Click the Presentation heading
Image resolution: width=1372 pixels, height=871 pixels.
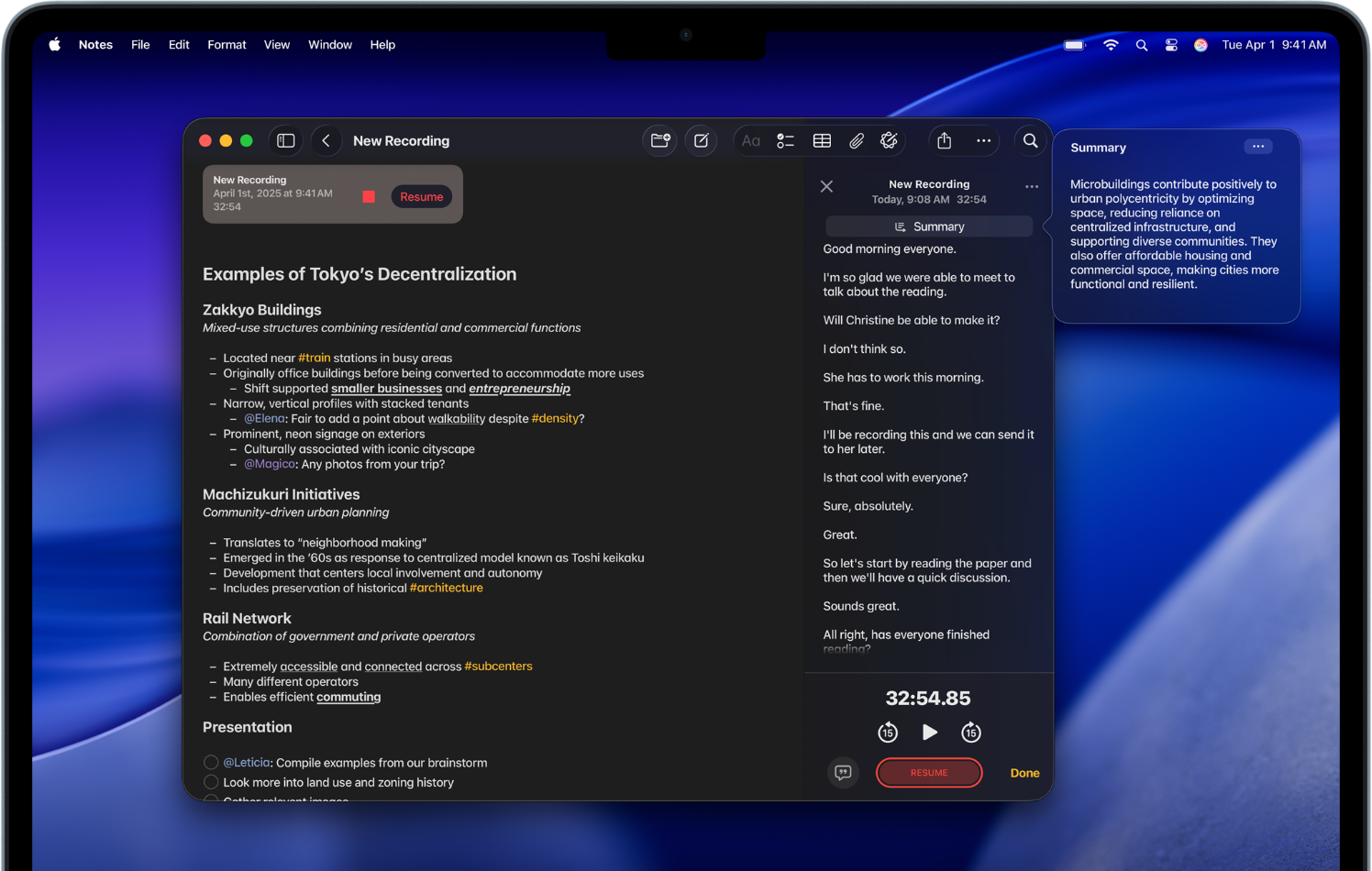(248, 727)
